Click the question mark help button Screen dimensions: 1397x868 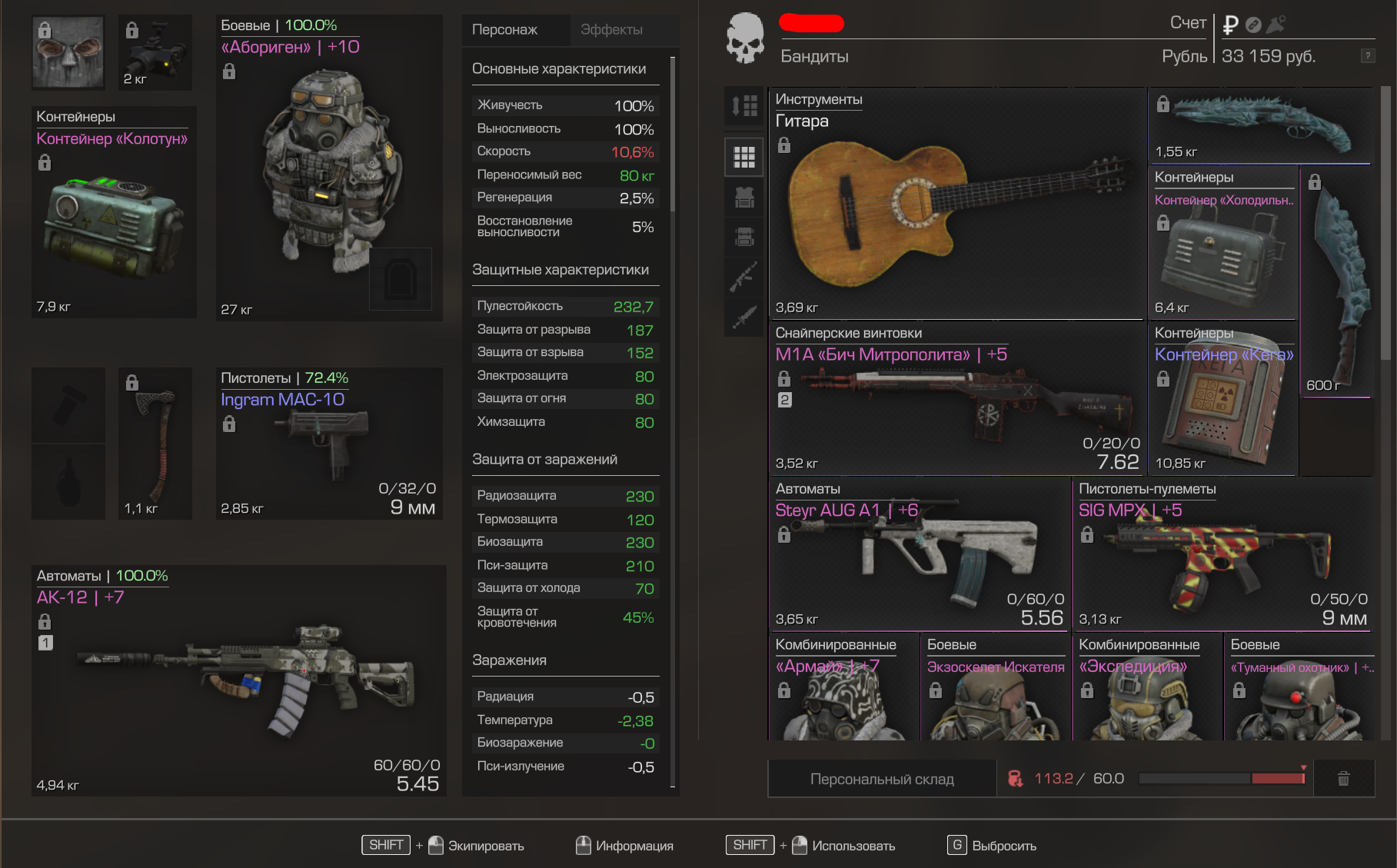[1368, 55]
